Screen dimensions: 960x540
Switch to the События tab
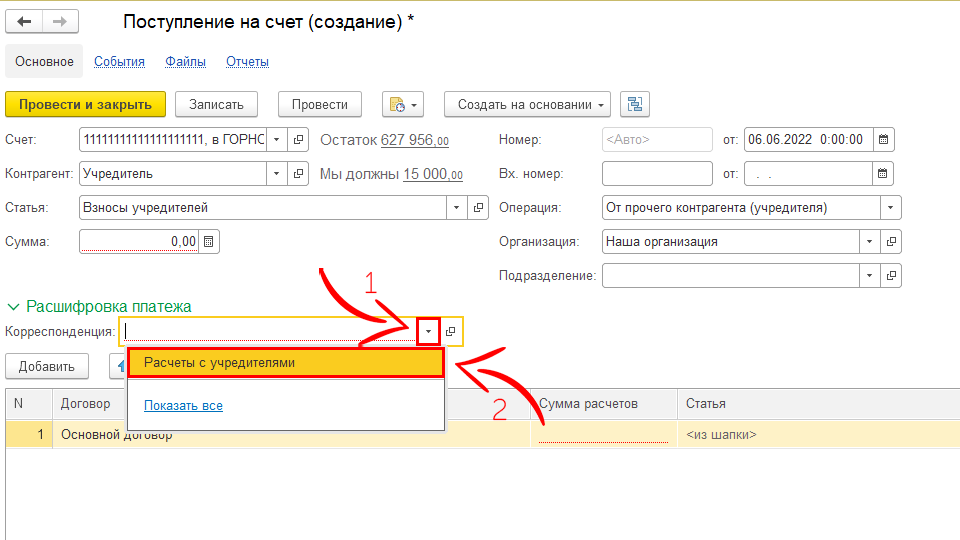(119, 61)
